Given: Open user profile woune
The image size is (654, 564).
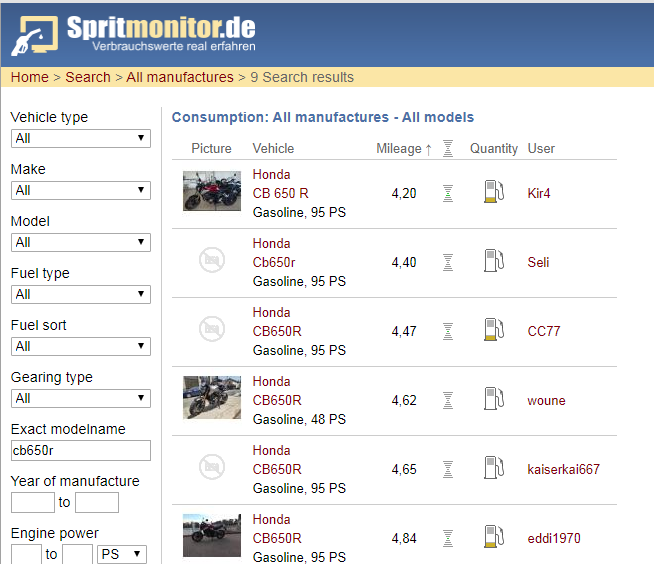Looking at the screenshot, I should click(x=546, y=400).
